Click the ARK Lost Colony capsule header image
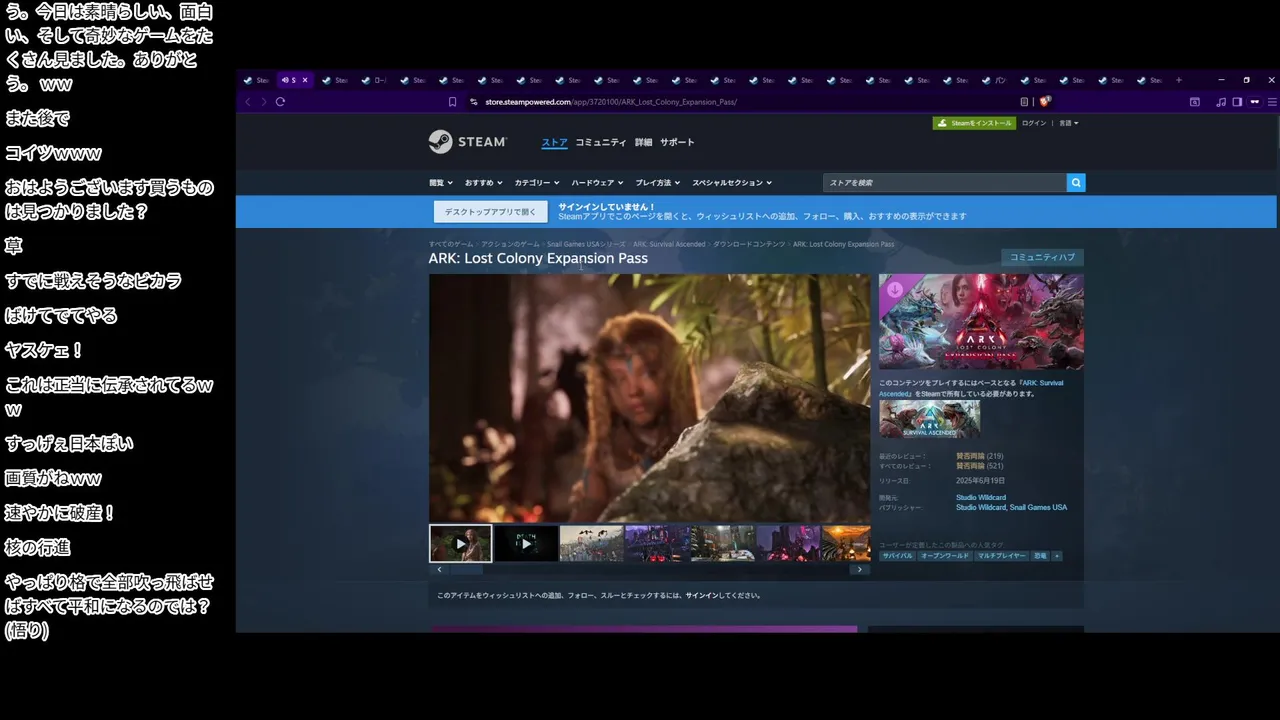1280x720 pixels. [x=981, y=322]
